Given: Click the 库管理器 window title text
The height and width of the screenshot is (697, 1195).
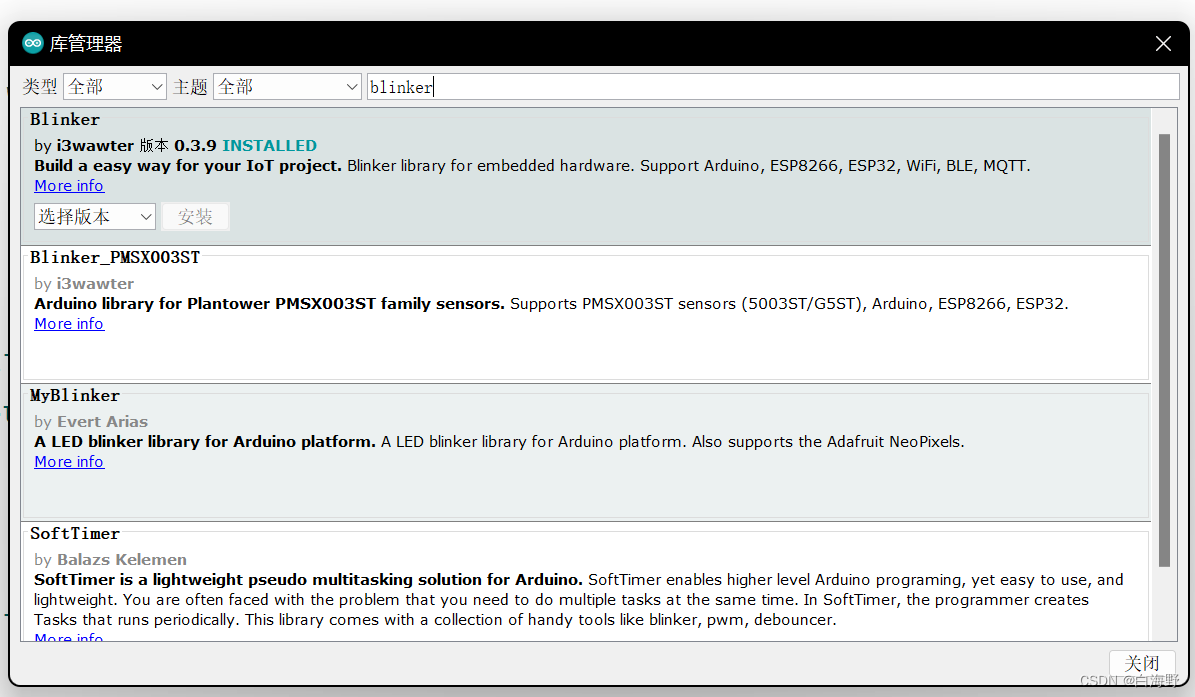Looking at the screenshot, I should [x=86, y=43].
